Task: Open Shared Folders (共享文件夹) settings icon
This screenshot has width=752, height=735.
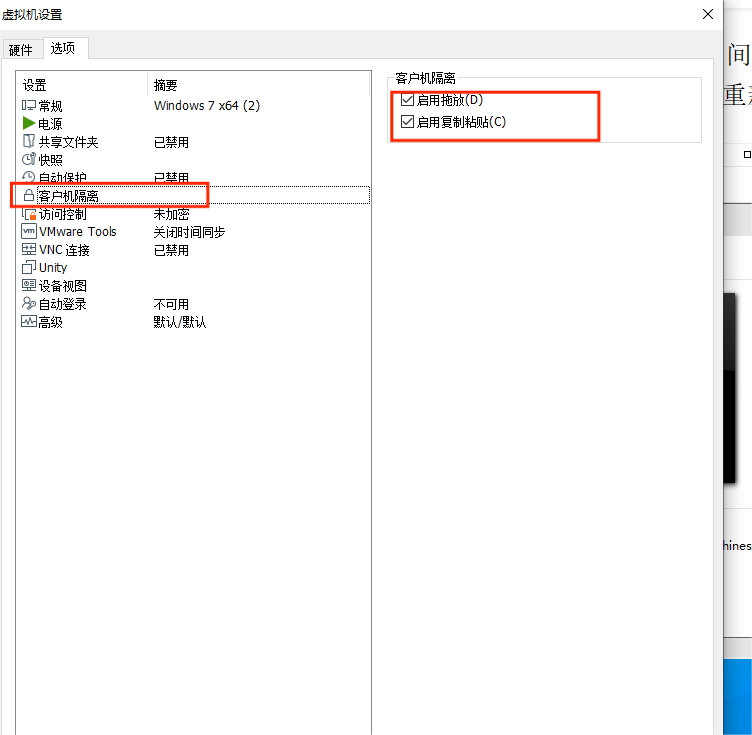Action: pyautogui.click(x=29, y=142)
